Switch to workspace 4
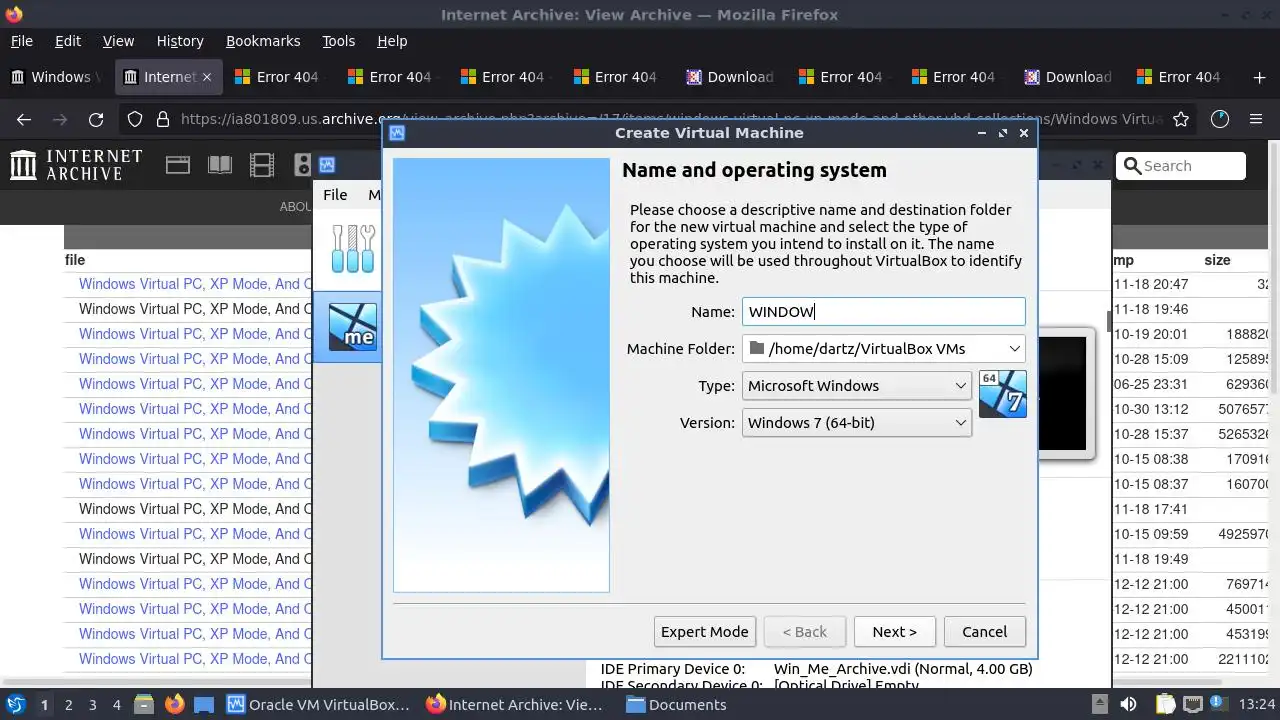This screenshot has width=1280, height=720. click(116, 704)
